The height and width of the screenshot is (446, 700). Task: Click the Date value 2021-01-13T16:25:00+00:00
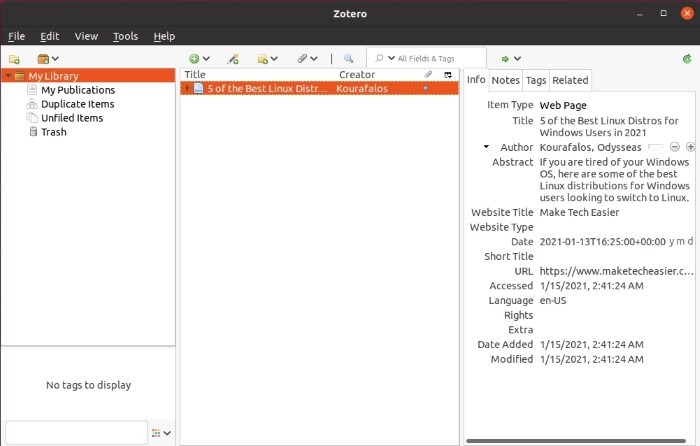tap(602, 242)
